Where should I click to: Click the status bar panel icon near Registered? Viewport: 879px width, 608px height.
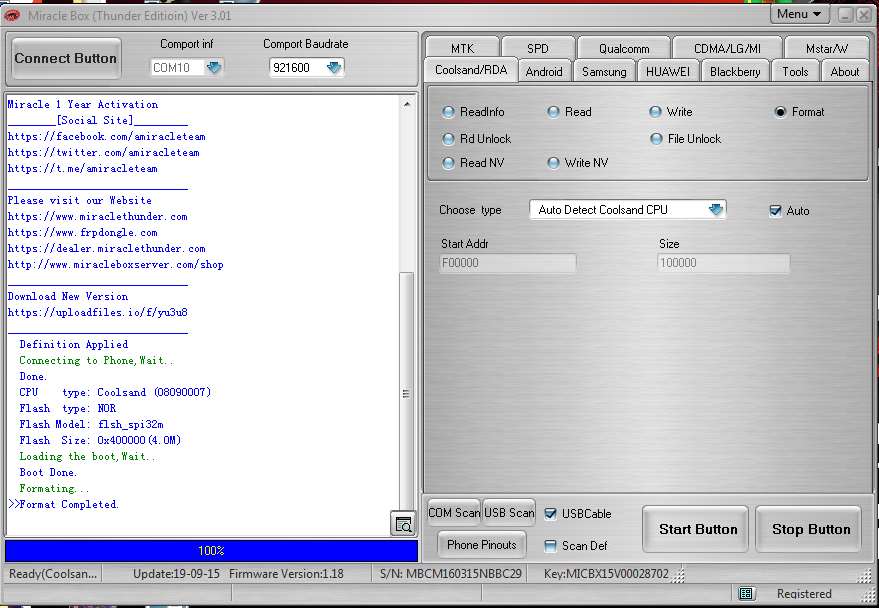[x=746, y=593]
